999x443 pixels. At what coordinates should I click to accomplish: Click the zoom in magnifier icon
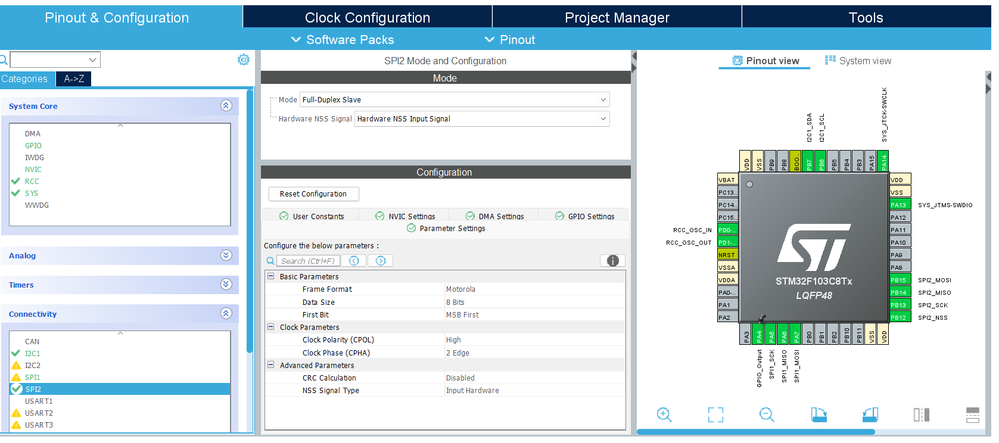tap(664, 414)
